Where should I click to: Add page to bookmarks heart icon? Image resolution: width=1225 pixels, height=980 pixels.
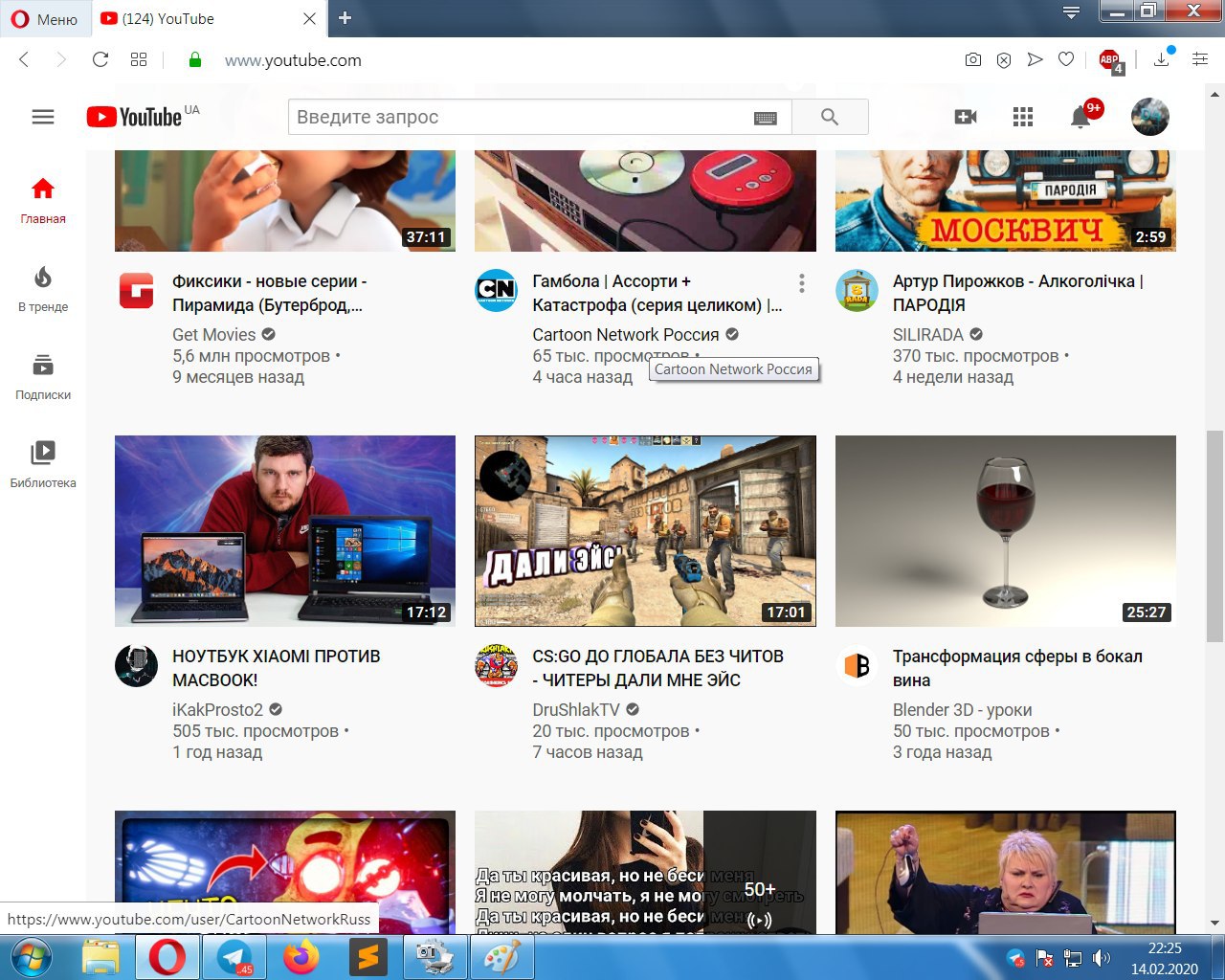[x=1066, y=59]
